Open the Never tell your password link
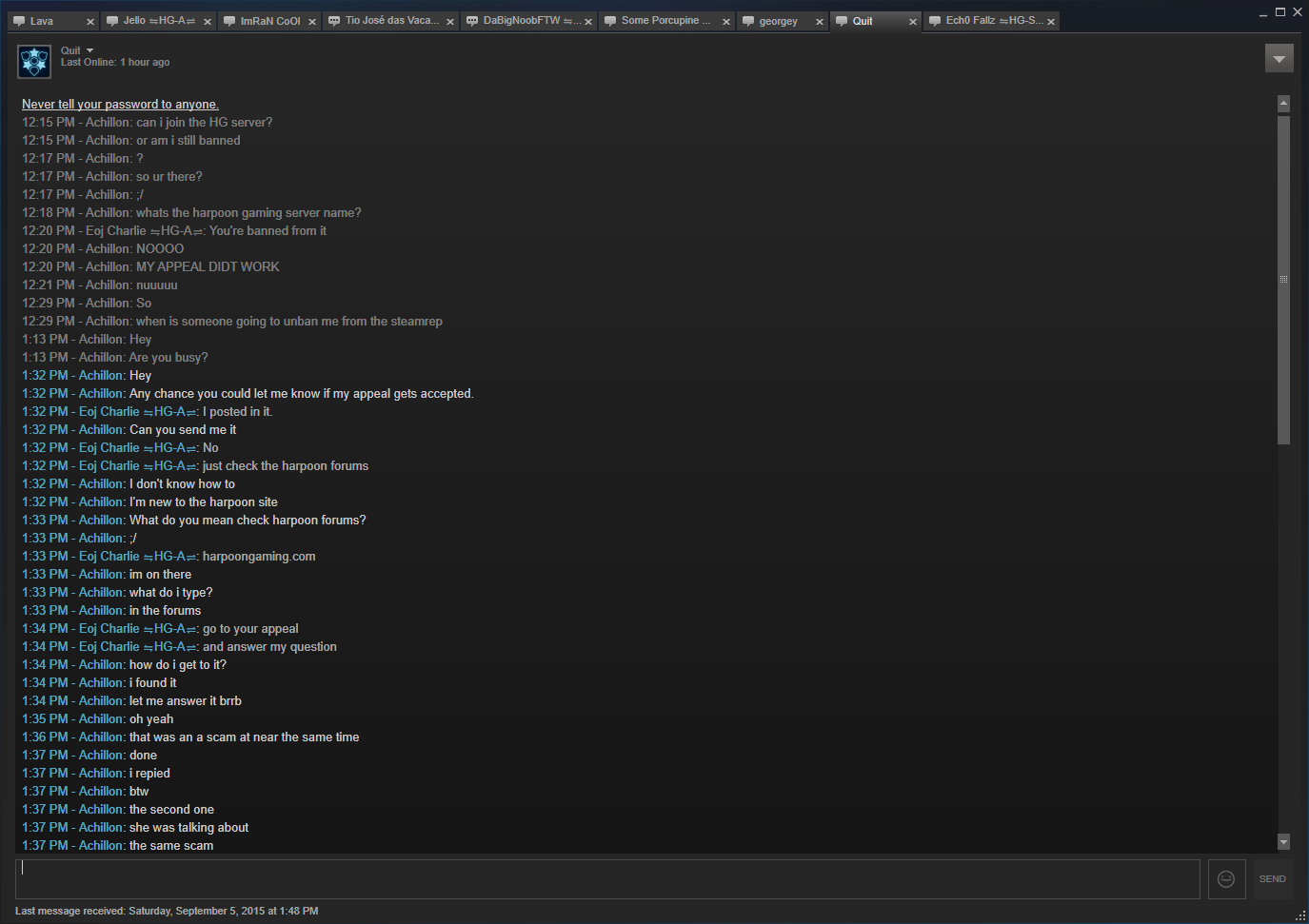 coord(120,105)
